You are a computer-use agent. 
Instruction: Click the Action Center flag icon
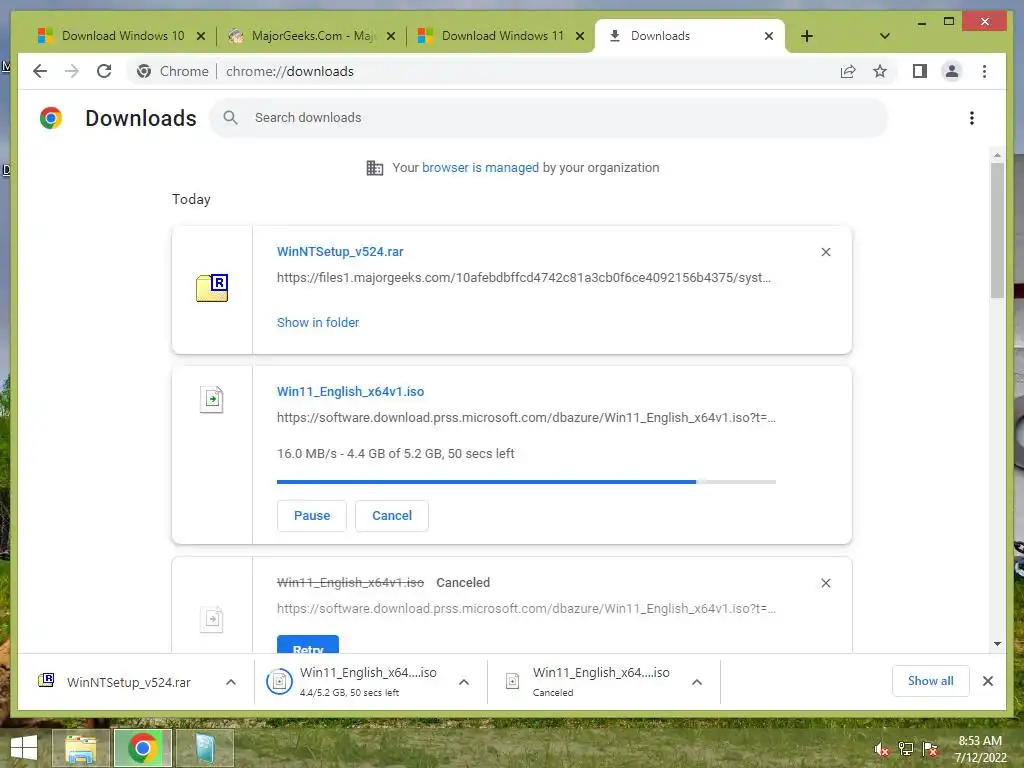click(x=930, y=749)
